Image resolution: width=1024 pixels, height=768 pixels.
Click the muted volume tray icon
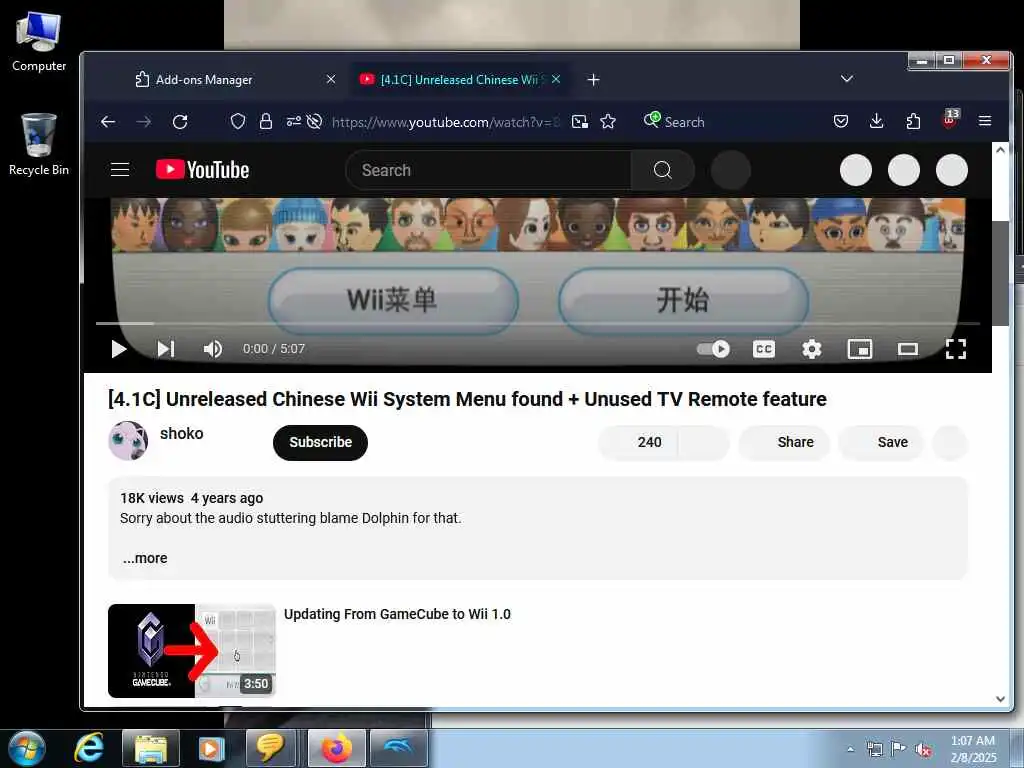tap(923, 749)
